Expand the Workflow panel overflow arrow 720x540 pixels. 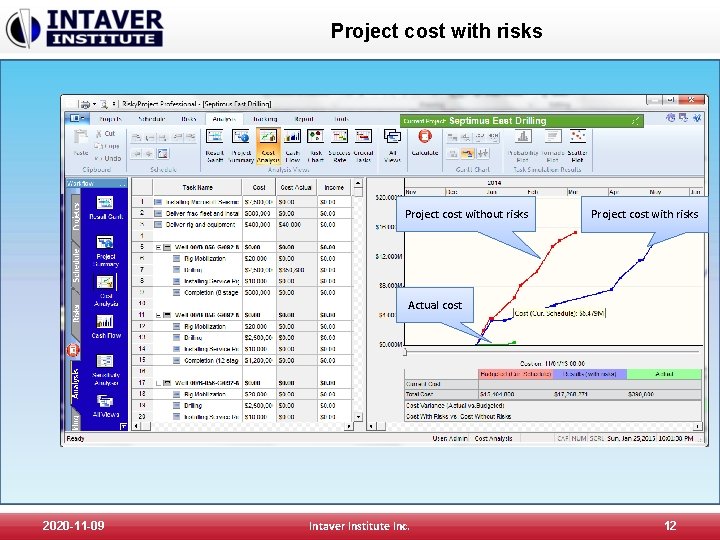click(x=124, y=427)
